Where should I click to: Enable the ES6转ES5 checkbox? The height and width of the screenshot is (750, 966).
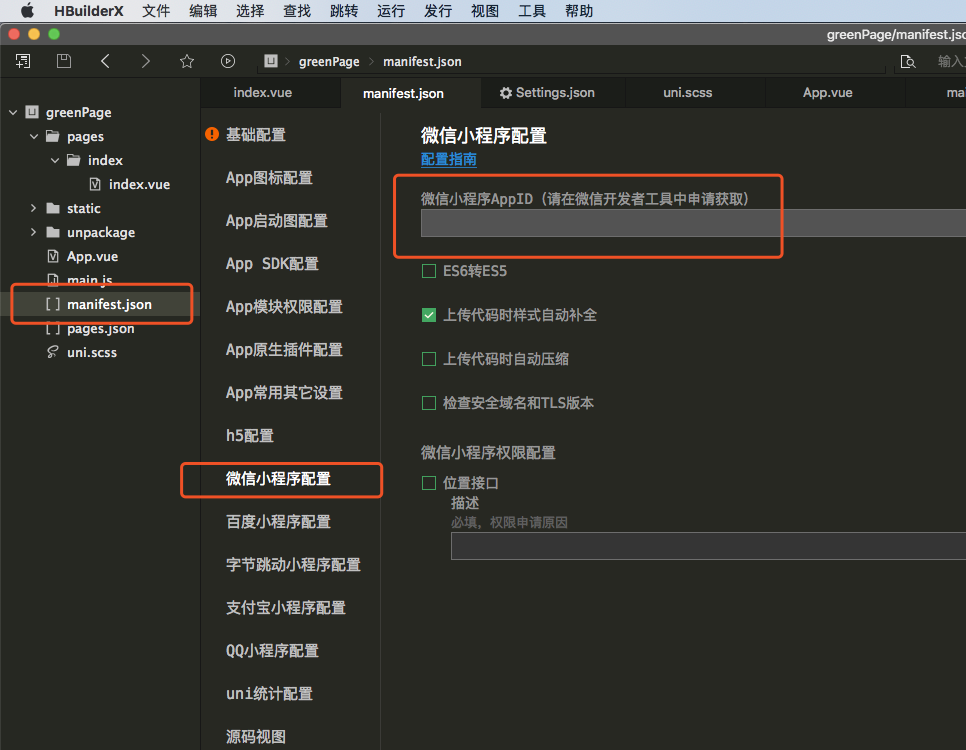pyautogui.click(x=429, y=271)
